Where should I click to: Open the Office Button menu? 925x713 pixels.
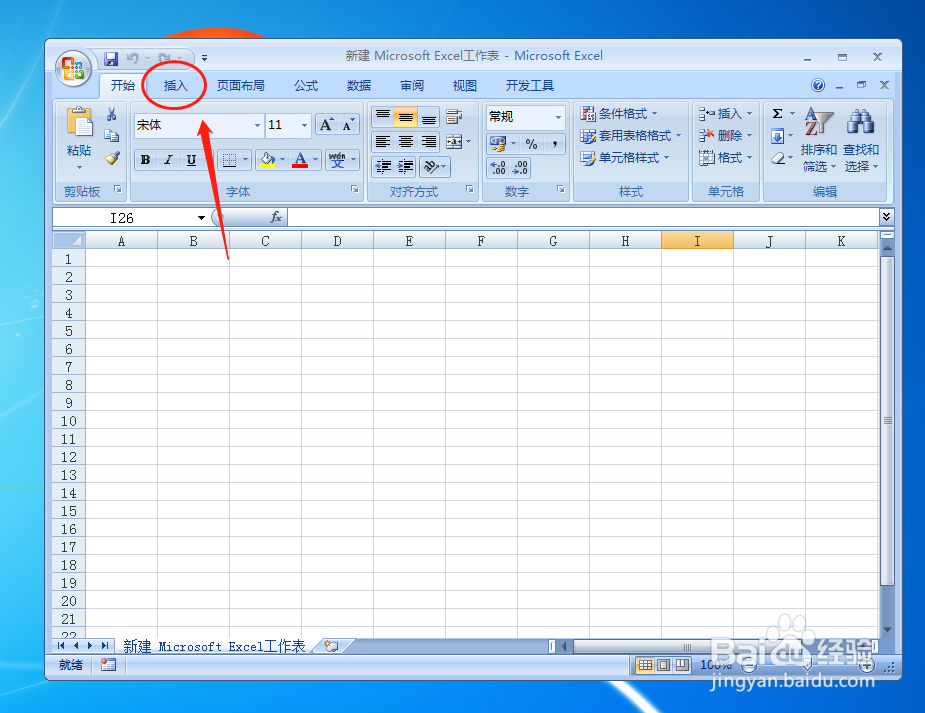tap(73, 68)
